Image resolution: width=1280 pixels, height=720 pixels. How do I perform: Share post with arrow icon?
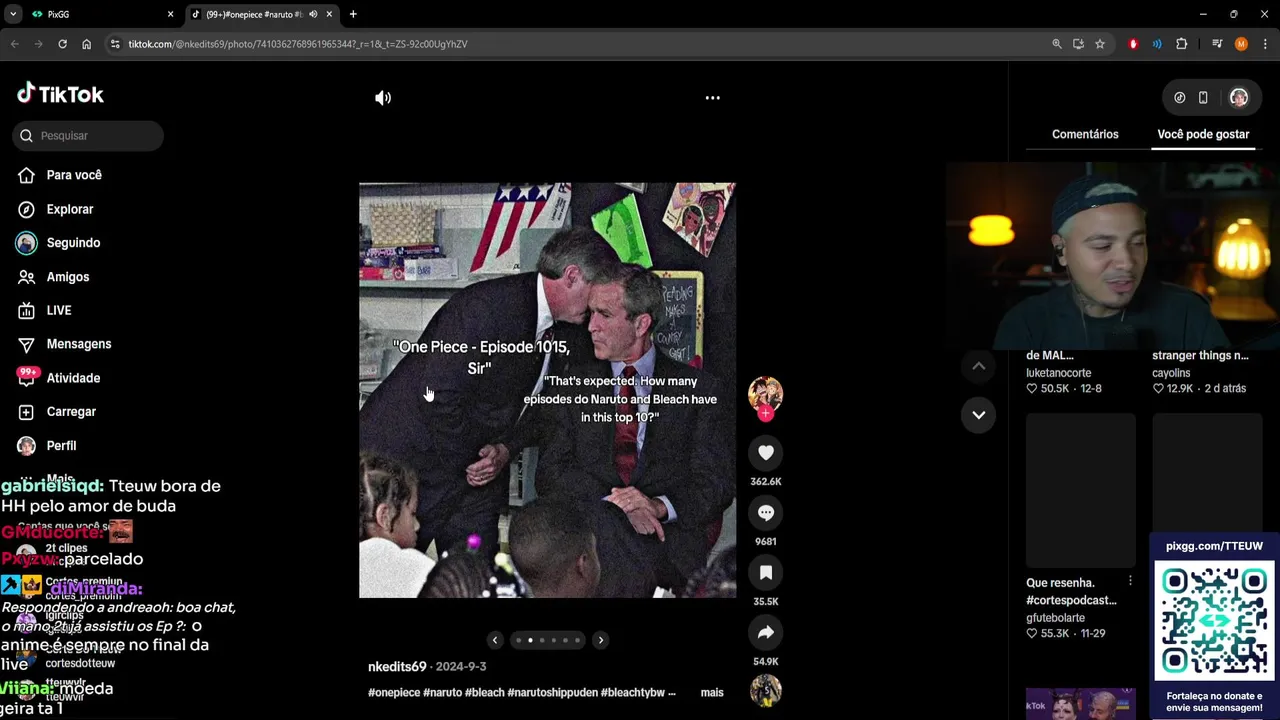766,633
